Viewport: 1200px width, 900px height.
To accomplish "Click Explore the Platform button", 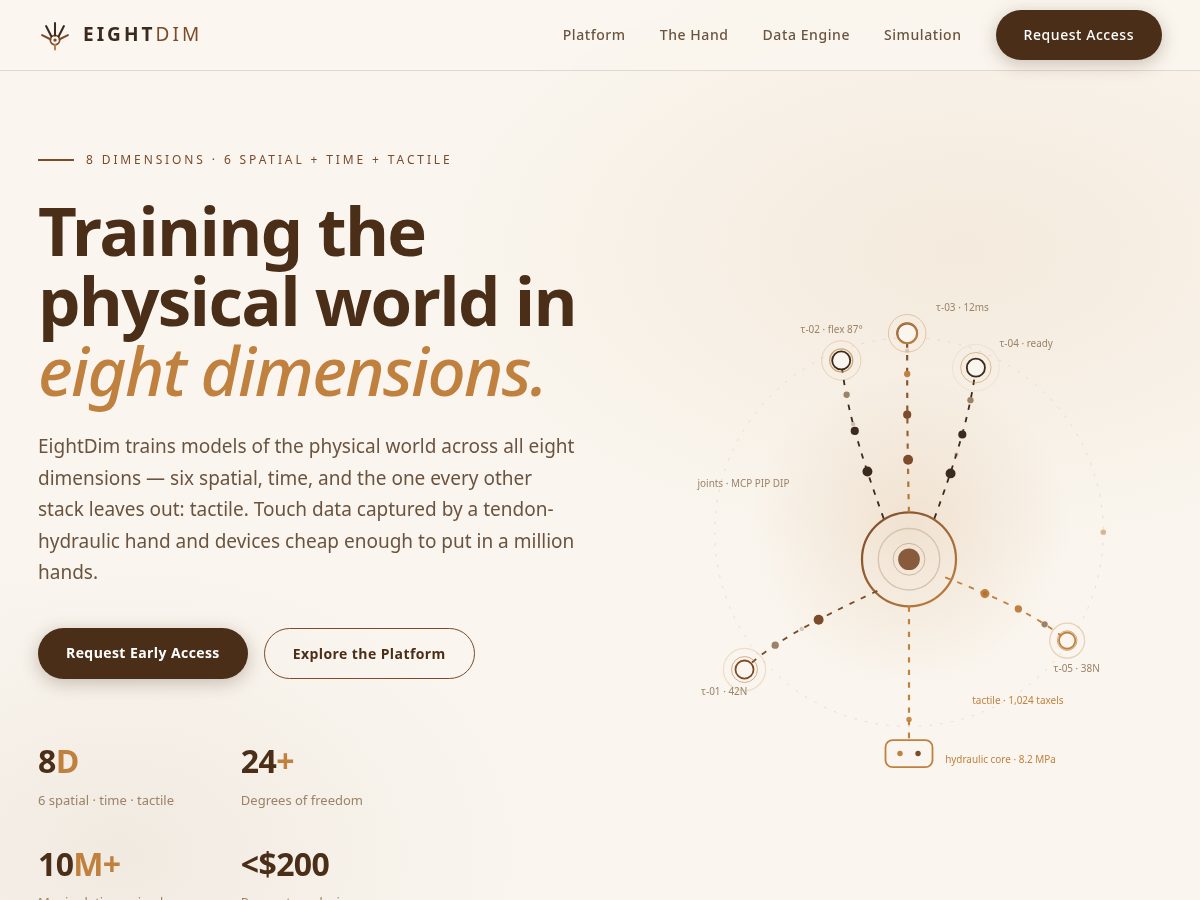I will (369, 653).
